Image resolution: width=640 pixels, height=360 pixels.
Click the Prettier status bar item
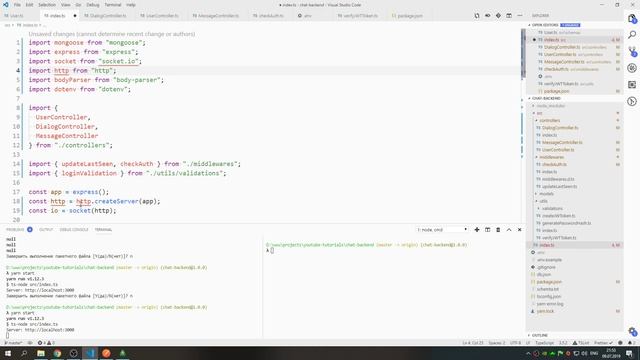coord(603,343)
